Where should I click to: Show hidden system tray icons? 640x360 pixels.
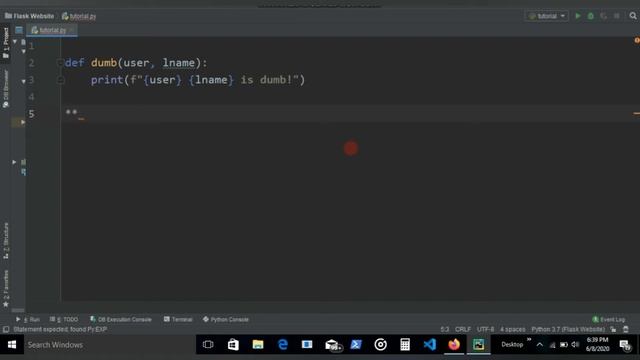click(x=540, y=345)
